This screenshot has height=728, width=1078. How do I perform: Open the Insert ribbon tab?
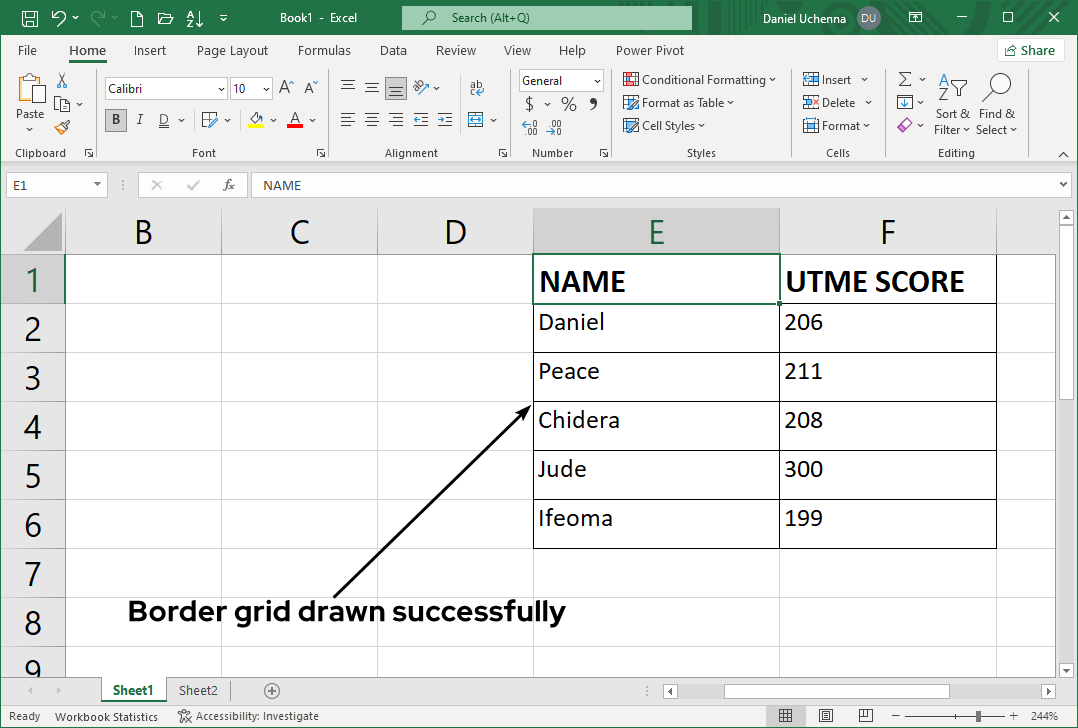click(x=150, y=51)
